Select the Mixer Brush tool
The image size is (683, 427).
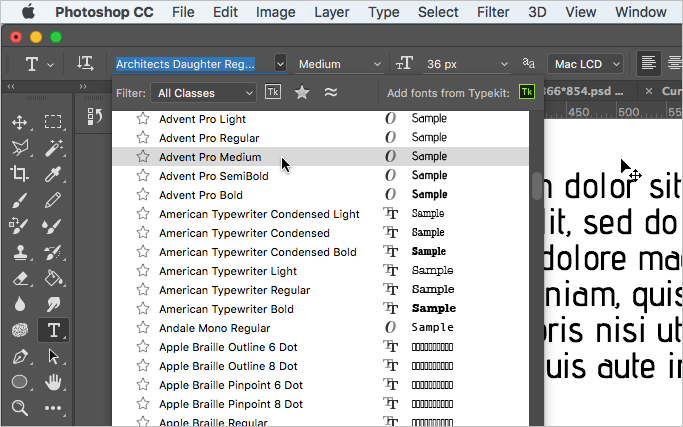53,226
